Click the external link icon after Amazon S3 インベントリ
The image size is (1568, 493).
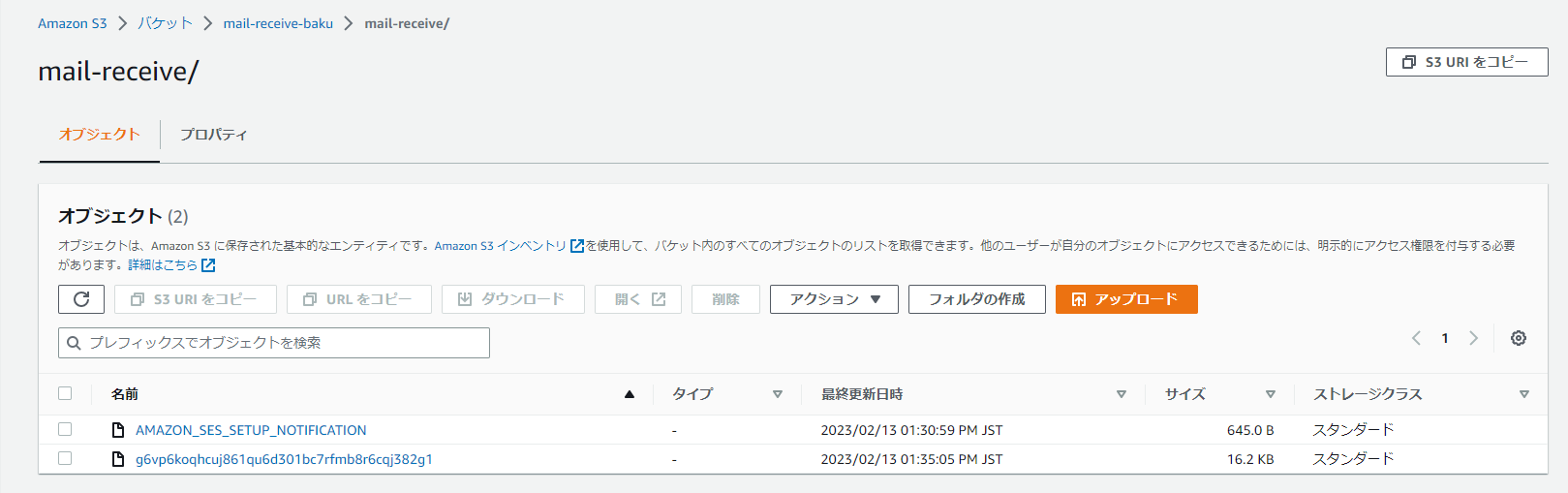577,246
